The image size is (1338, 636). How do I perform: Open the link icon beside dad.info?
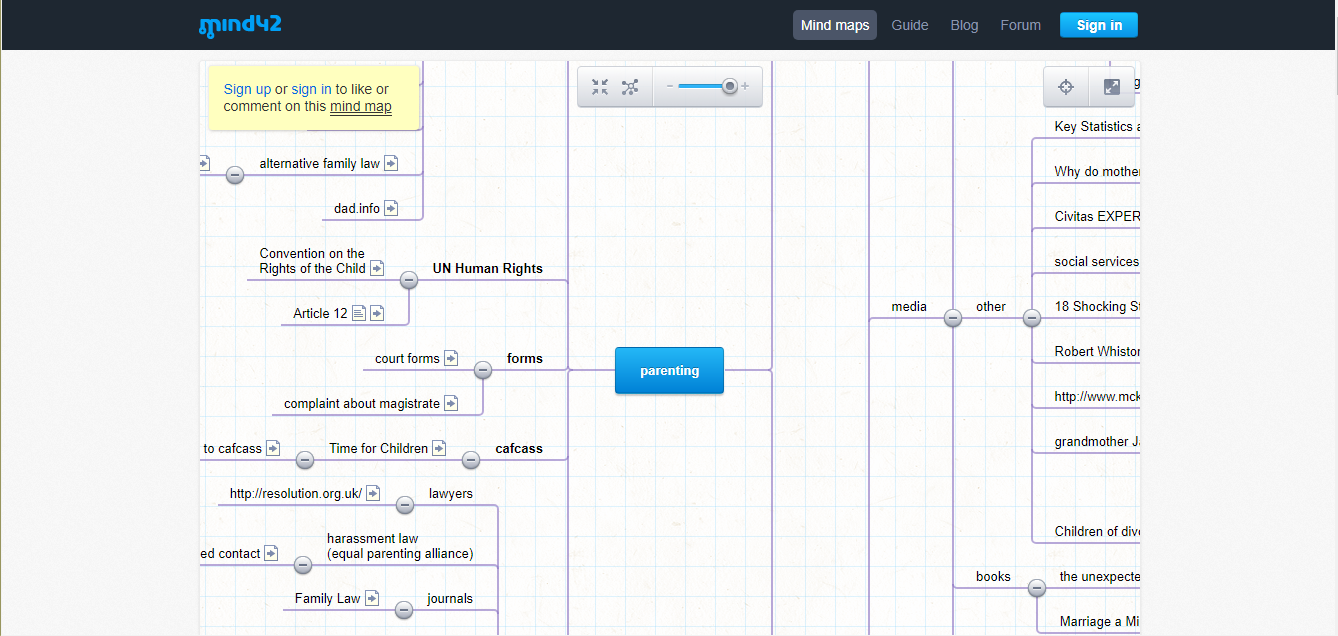(391, 208)
